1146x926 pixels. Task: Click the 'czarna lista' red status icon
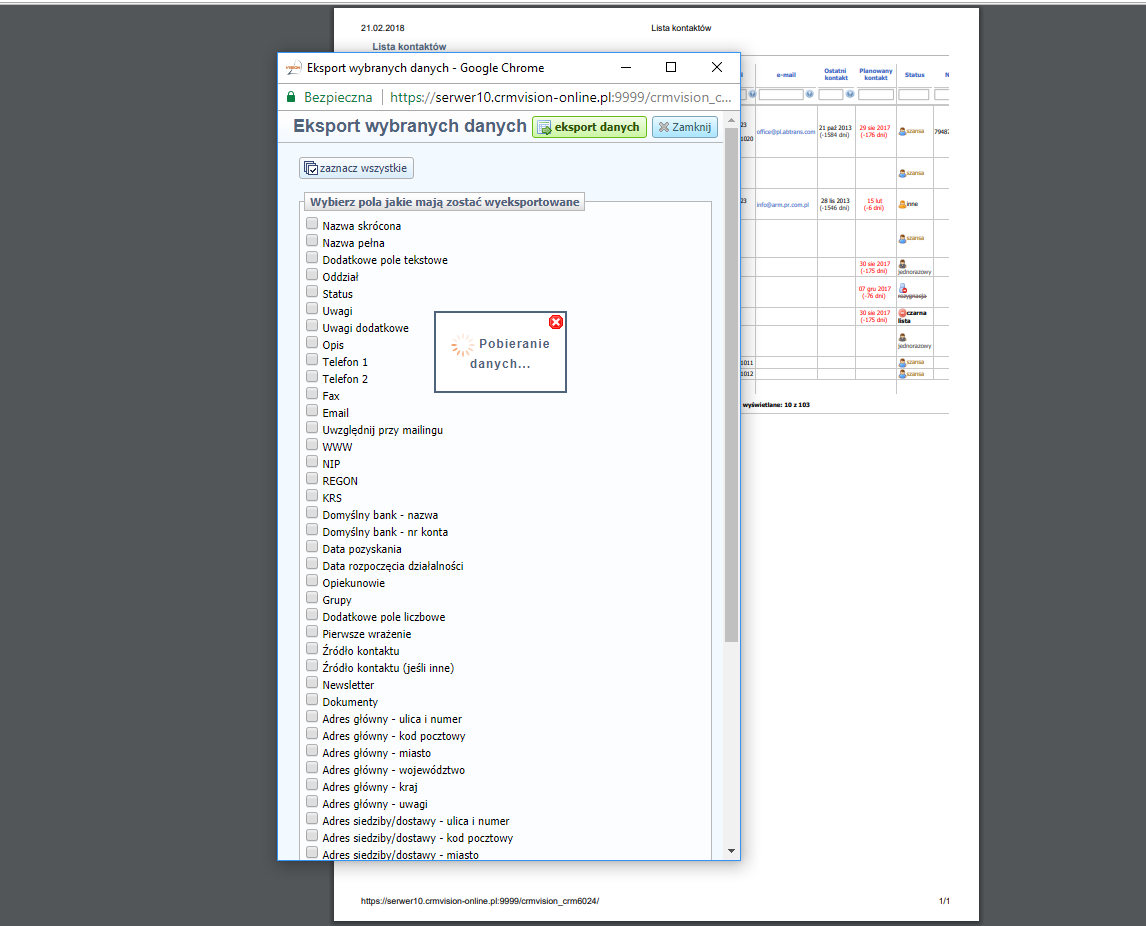[x=903, y=313]
